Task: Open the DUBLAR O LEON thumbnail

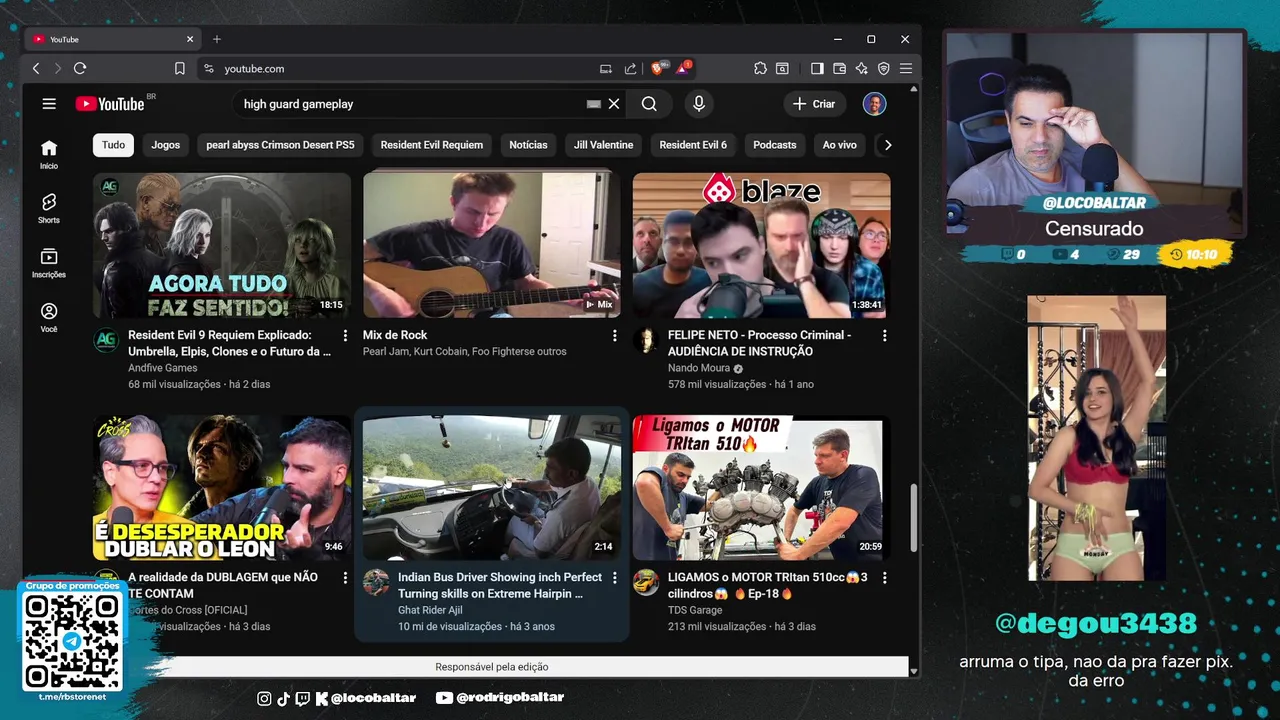Action: click(222, 488)
